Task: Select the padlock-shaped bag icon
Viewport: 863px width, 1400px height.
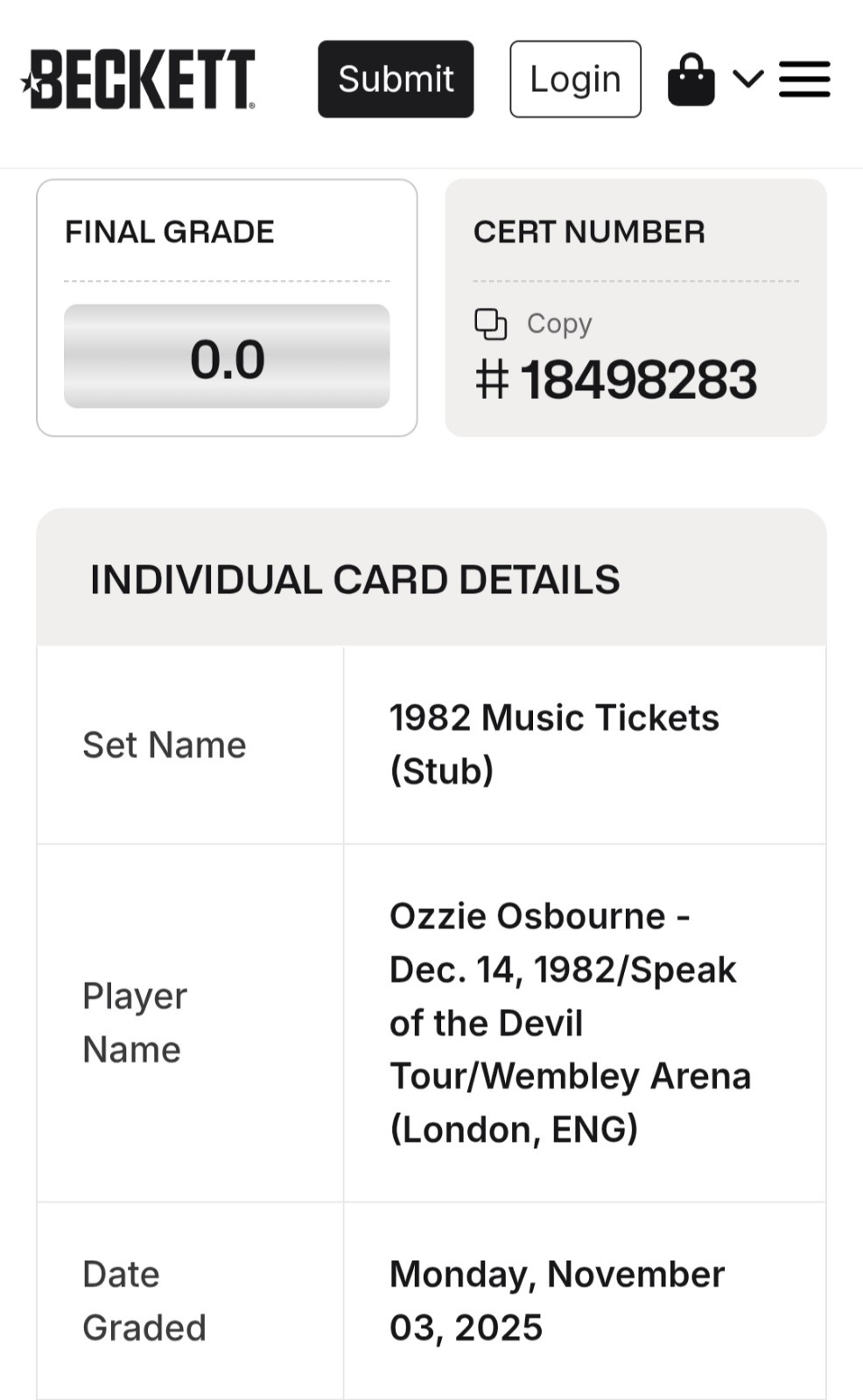Action: 691,79
